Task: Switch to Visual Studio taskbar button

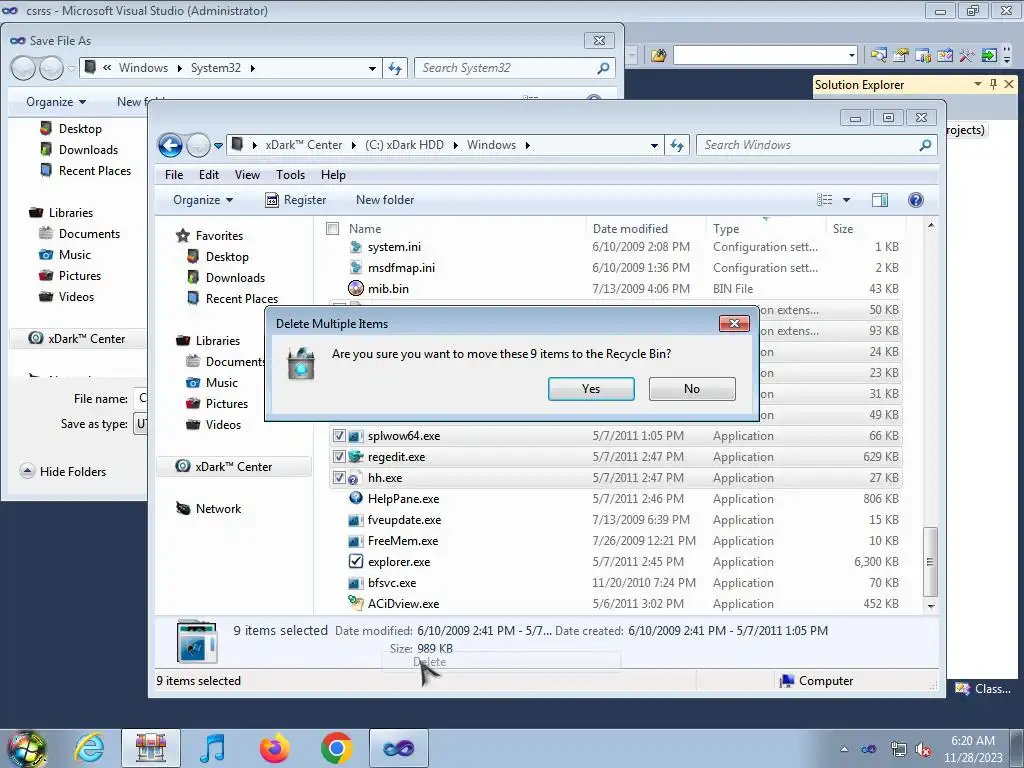Action: [398, 748]
